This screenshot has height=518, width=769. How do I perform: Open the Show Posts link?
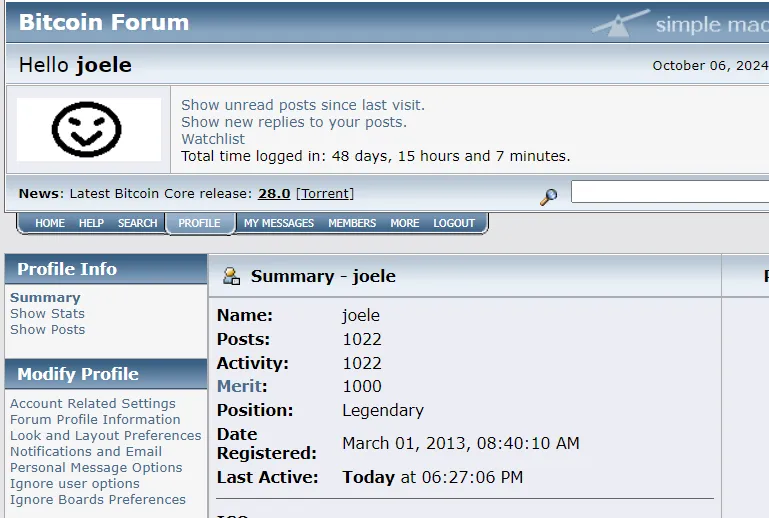coord(48,330)
